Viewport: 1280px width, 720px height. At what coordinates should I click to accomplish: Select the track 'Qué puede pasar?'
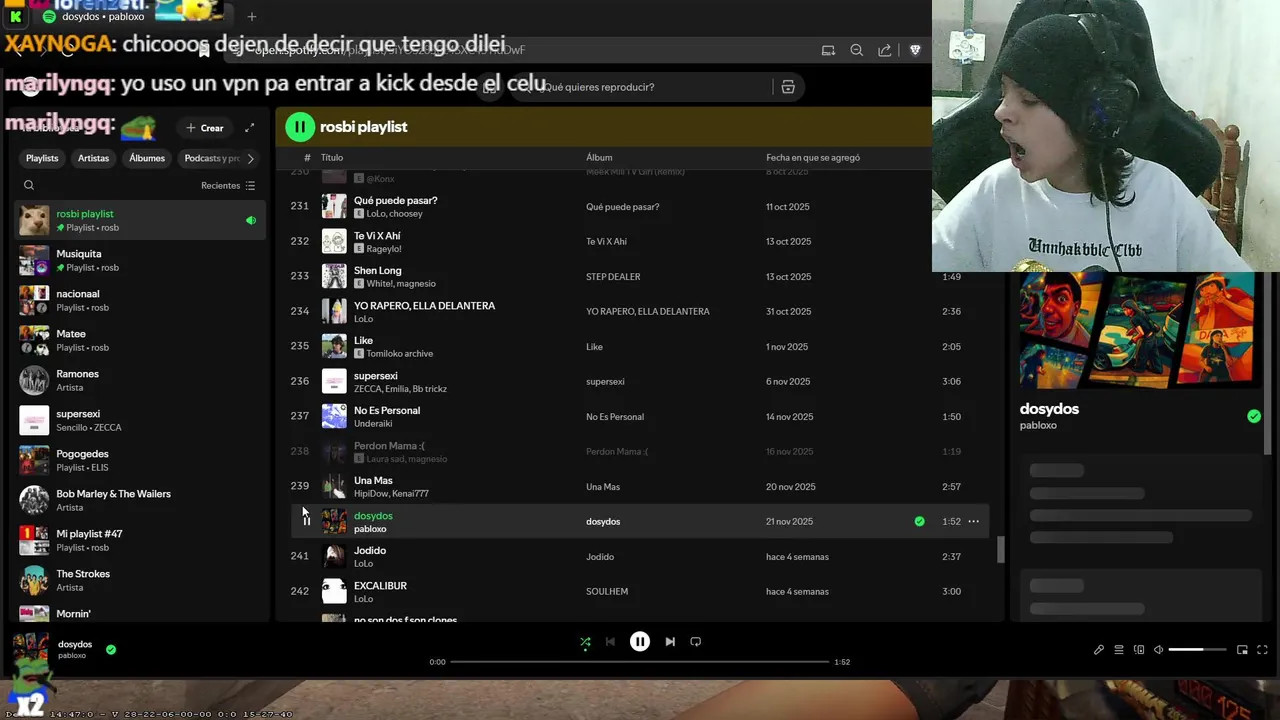point(395,200)
